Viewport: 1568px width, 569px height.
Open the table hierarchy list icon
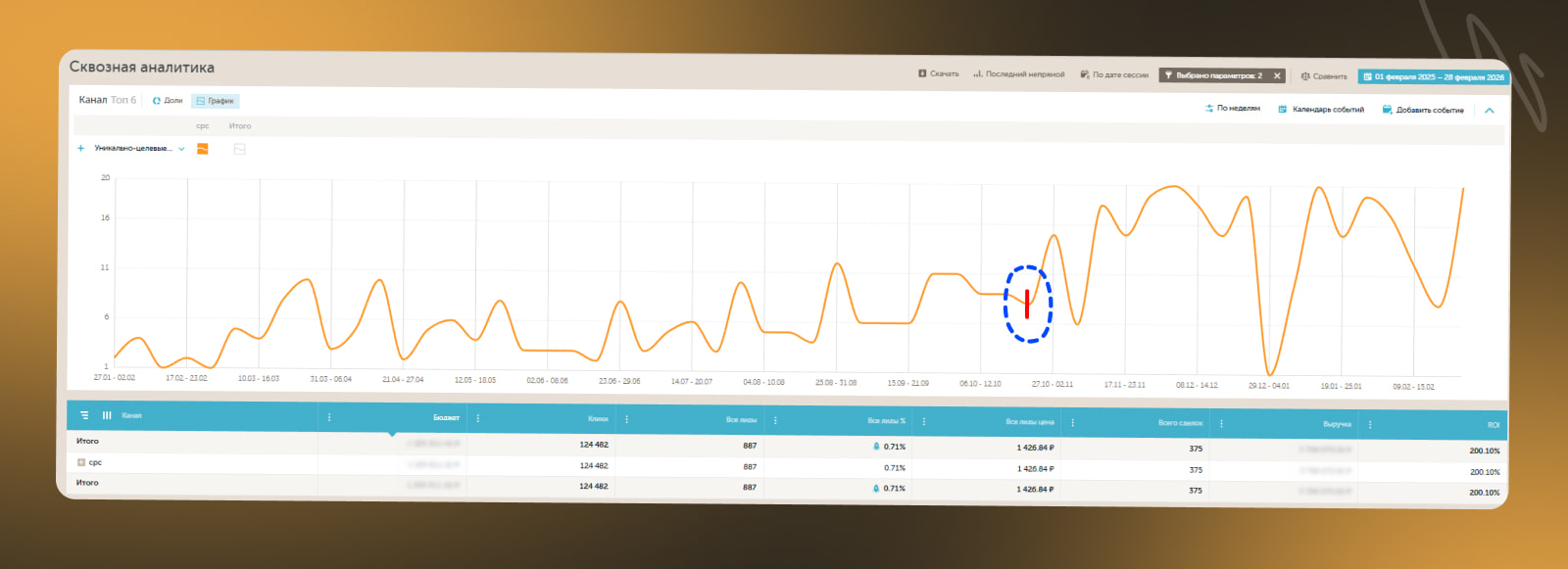(84, 415)
